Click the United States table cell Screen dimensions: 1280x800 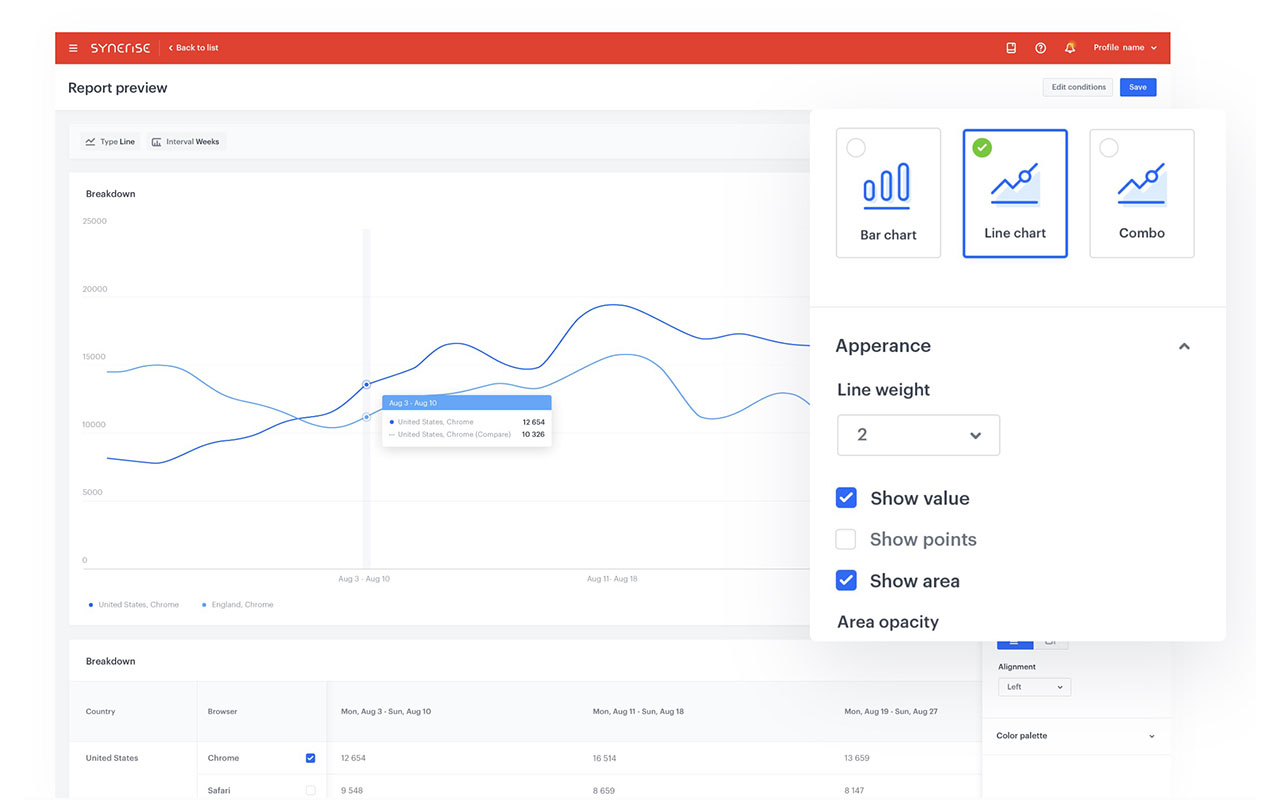pyautogui.click(x=112, y=758)
